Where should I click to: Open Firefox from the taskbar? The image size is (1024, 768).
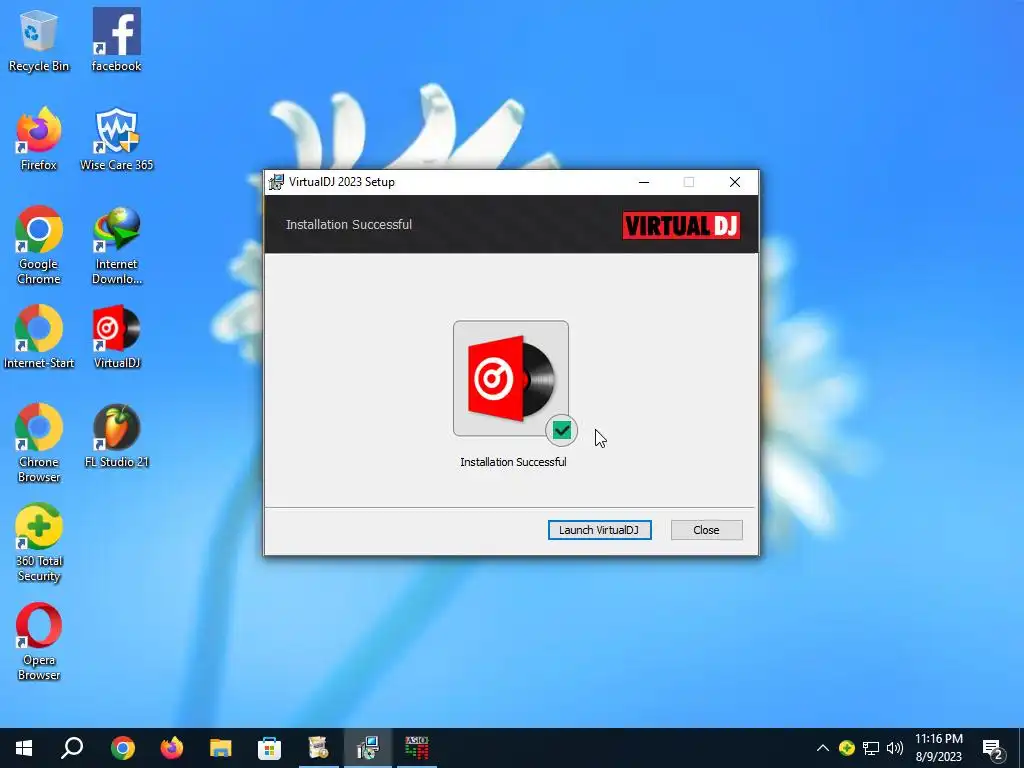pos(172,748)
